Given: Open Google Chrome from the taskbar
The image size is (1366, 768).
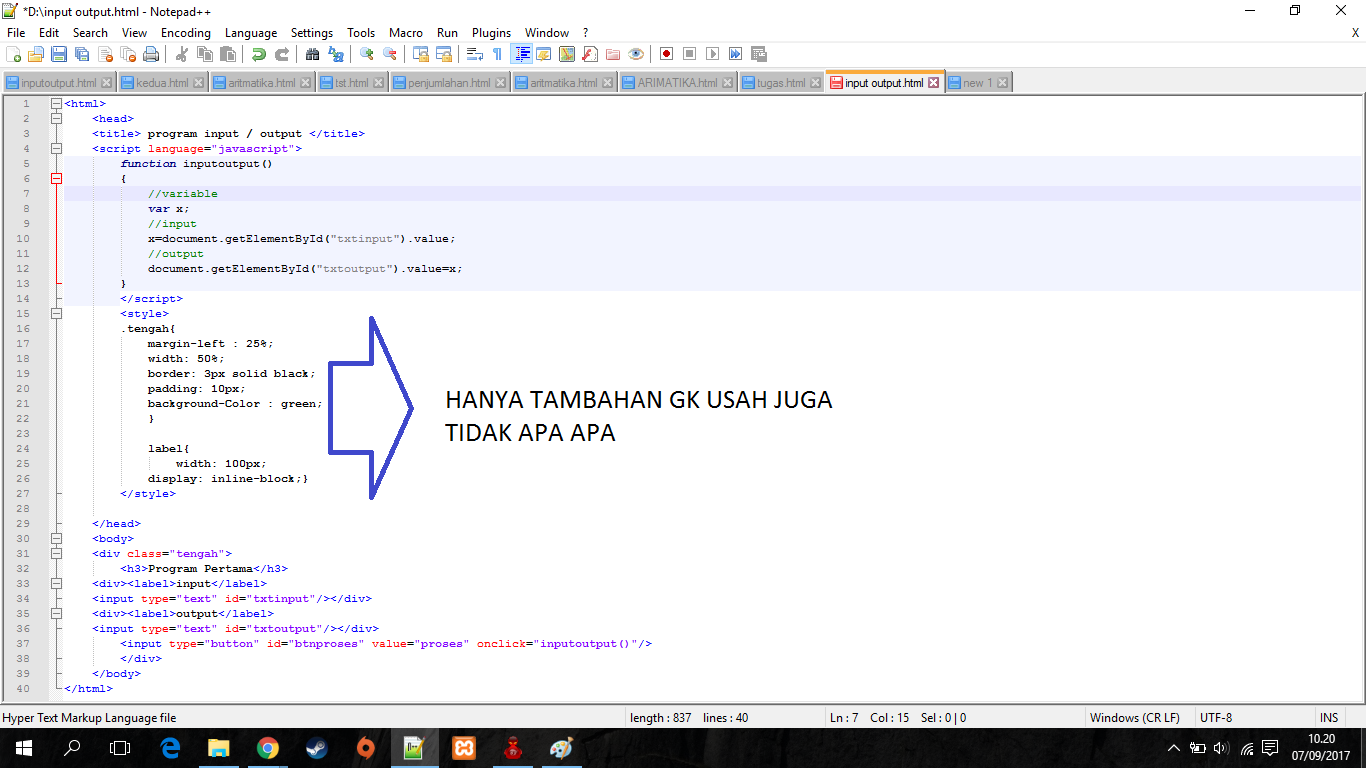Looking at the screenshot, I should (267, 747).
